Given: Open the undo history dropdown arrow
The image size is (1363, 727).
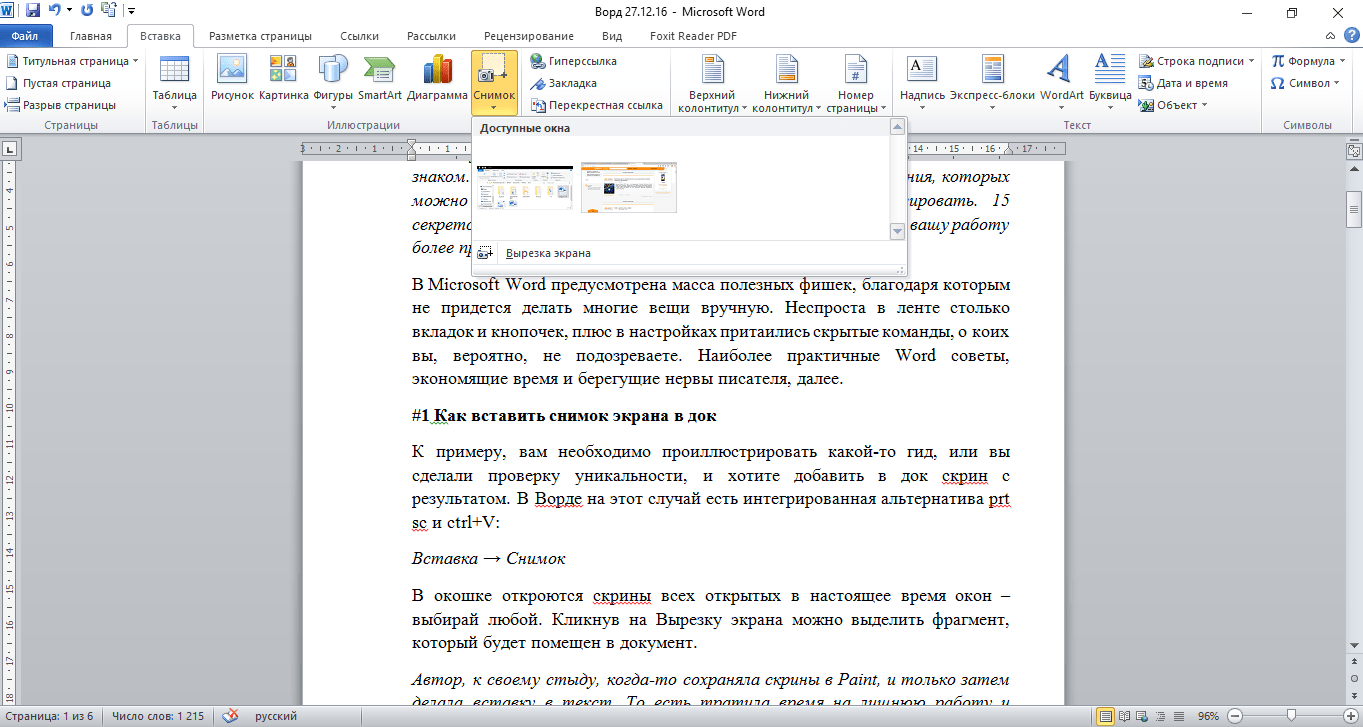Looking at the screenshot, I should pos(68,12).
